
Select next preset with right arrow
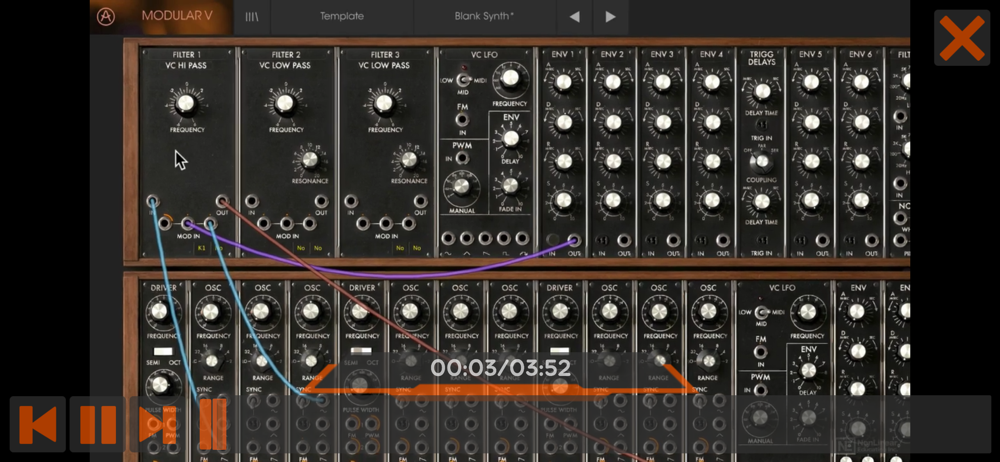[610, 17]
